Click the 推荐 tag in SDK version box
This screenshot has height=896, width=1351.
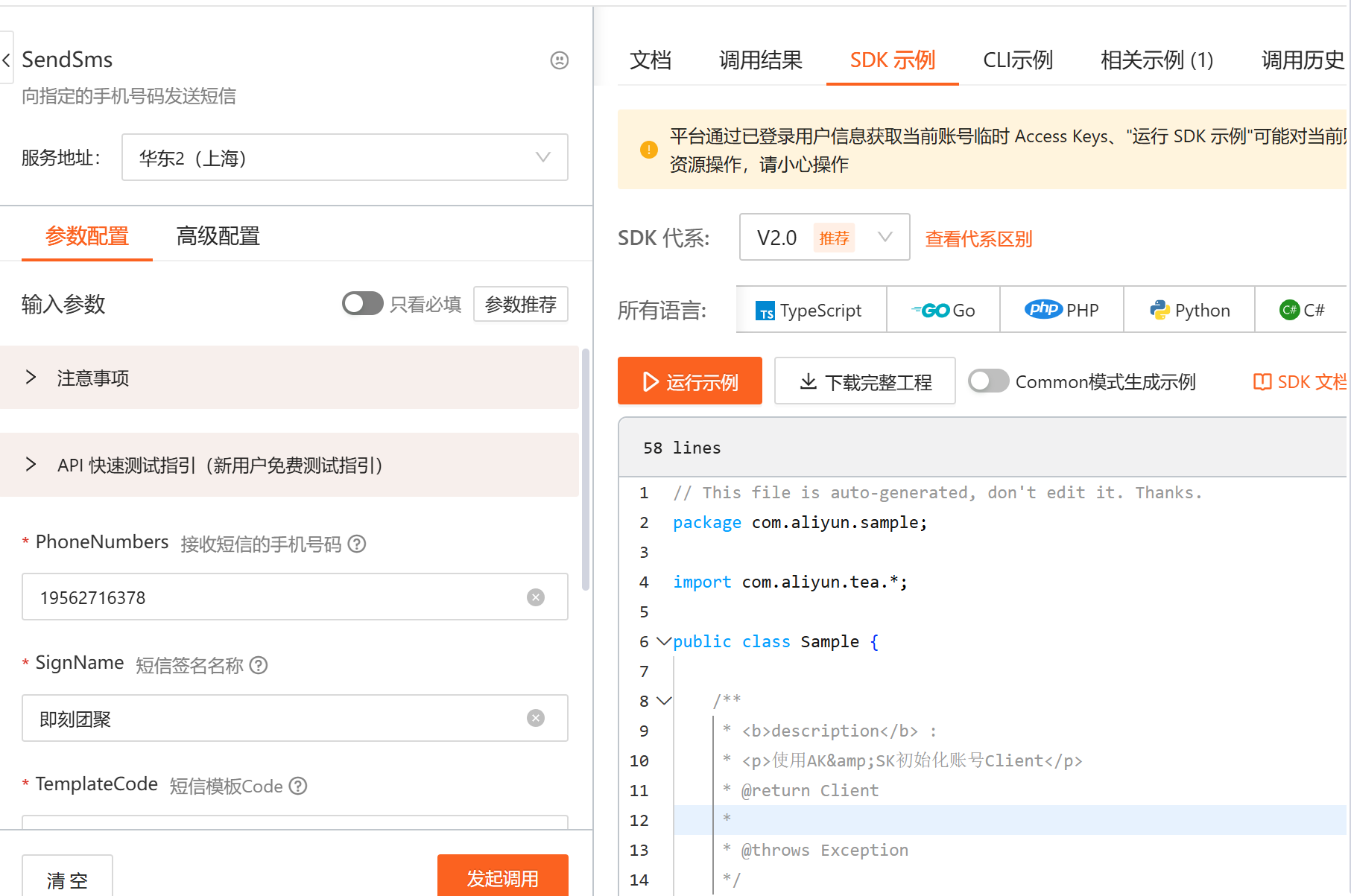pyautogui.click(x=834, y=238)
